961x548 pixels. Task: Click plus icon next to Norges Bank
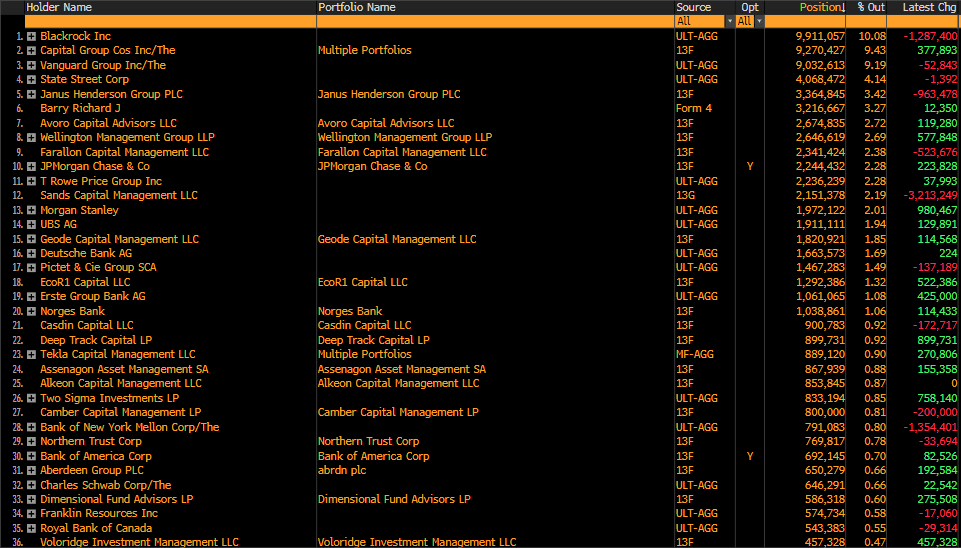tap(32, 311)
